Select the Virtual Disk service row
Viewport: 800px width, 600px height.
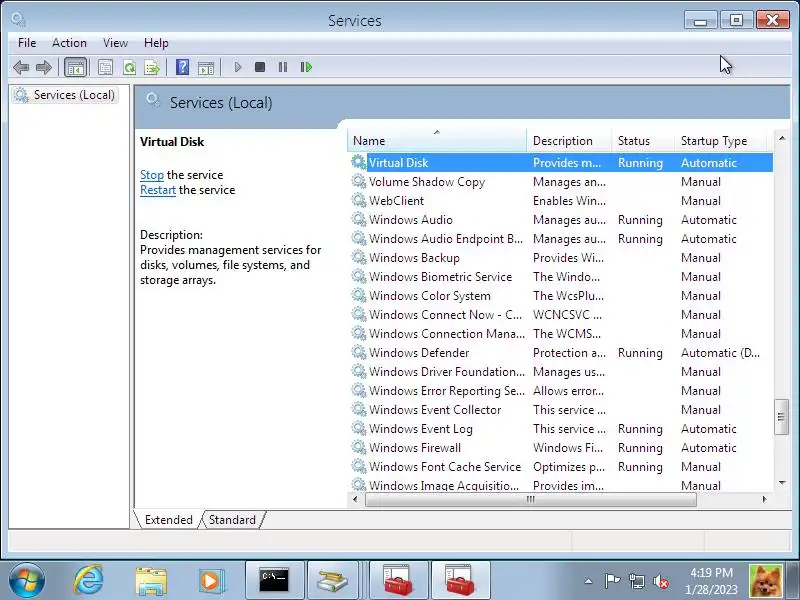pos(560,163)
